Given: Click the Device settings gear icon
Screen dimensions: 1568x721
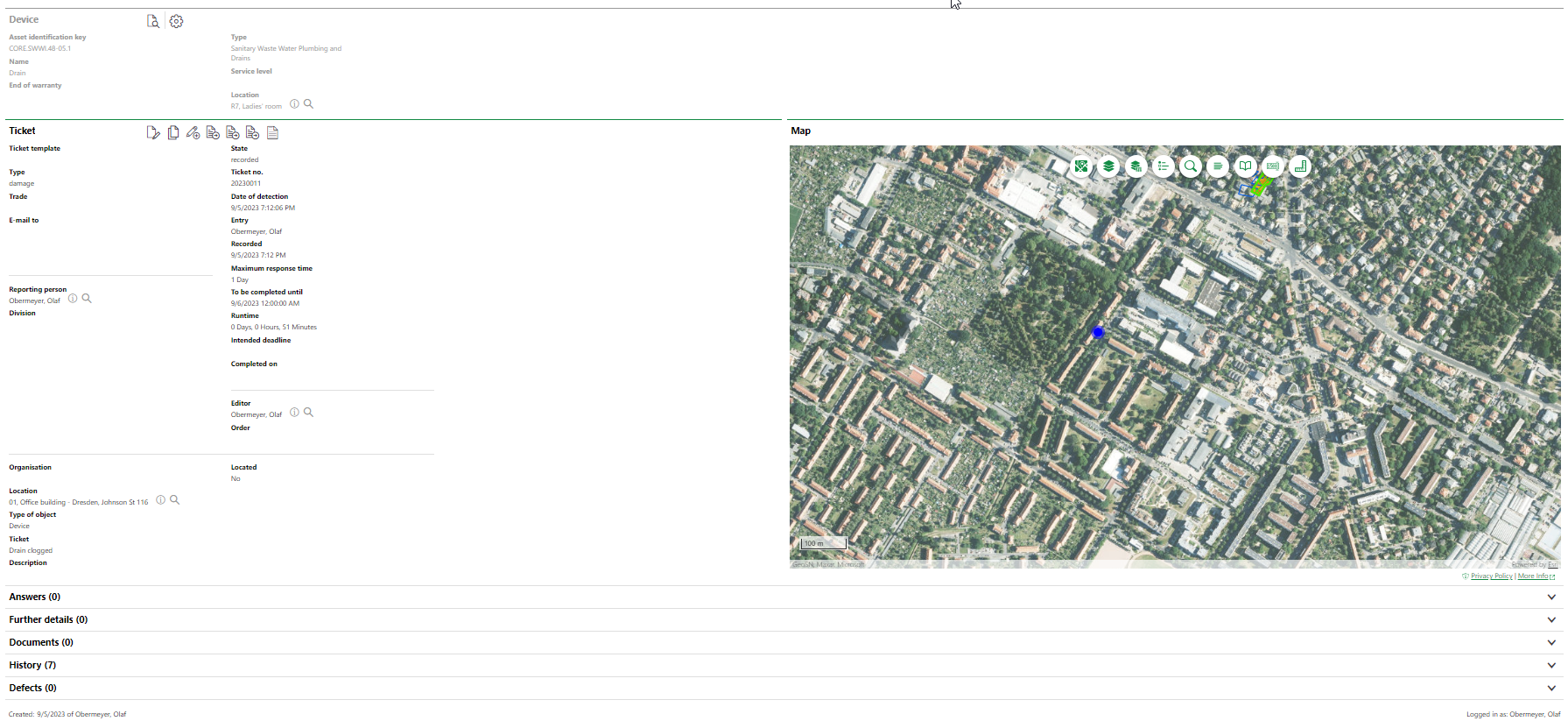Looking at the screenshot, I should (x=176, y=21).
